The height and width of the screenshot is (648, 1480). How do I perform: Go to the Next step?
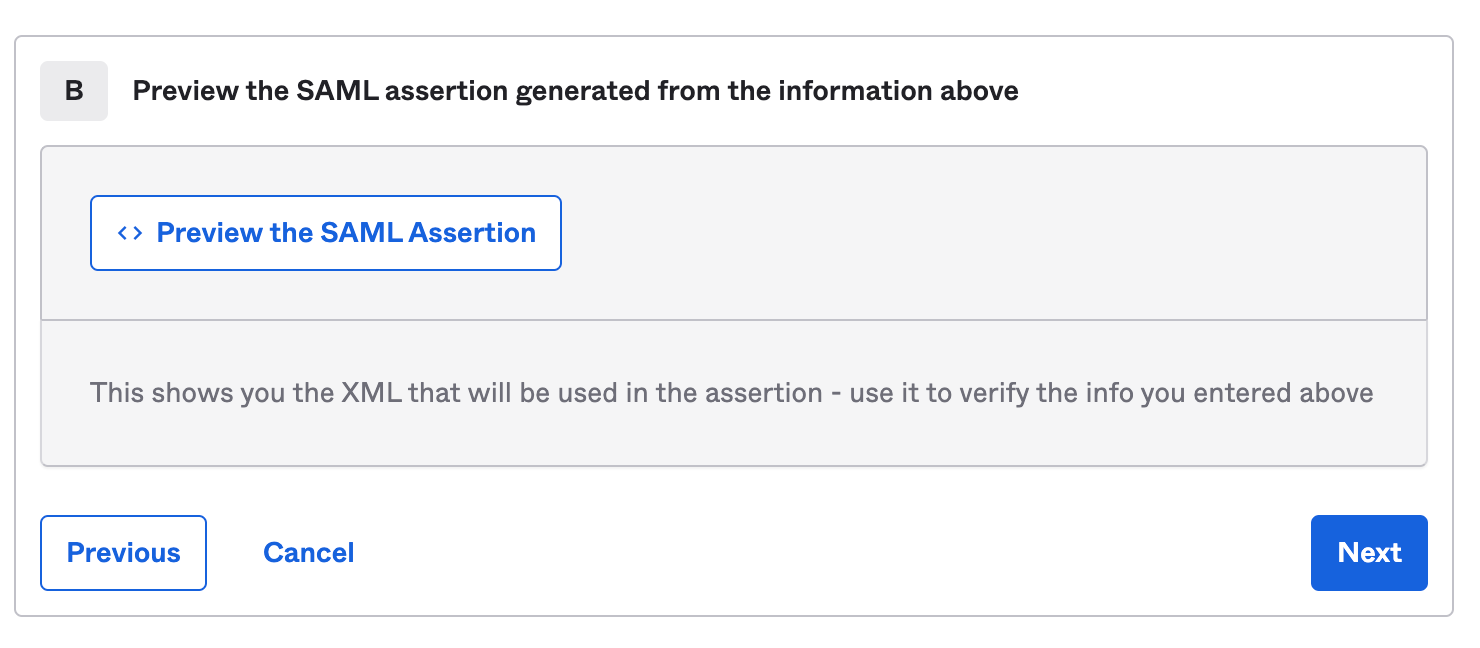pos(1369,553)
